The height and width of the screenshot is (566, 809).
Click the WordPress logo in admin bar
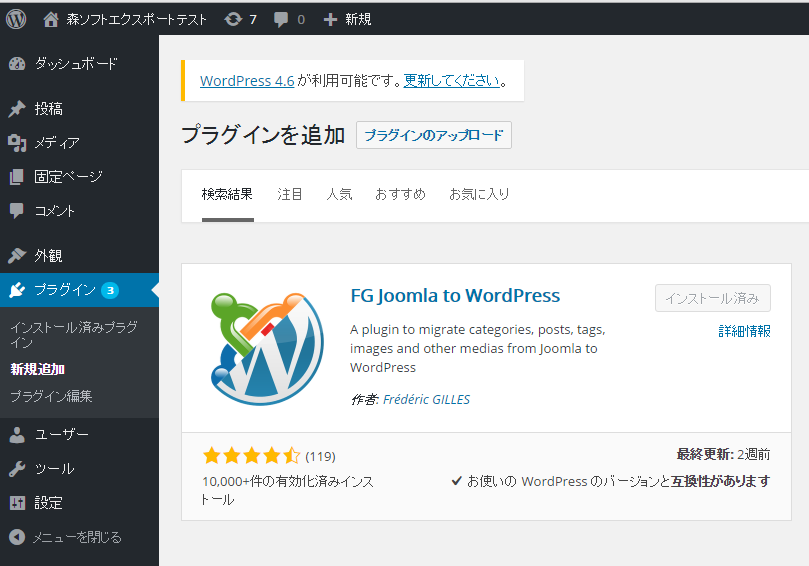16,19
